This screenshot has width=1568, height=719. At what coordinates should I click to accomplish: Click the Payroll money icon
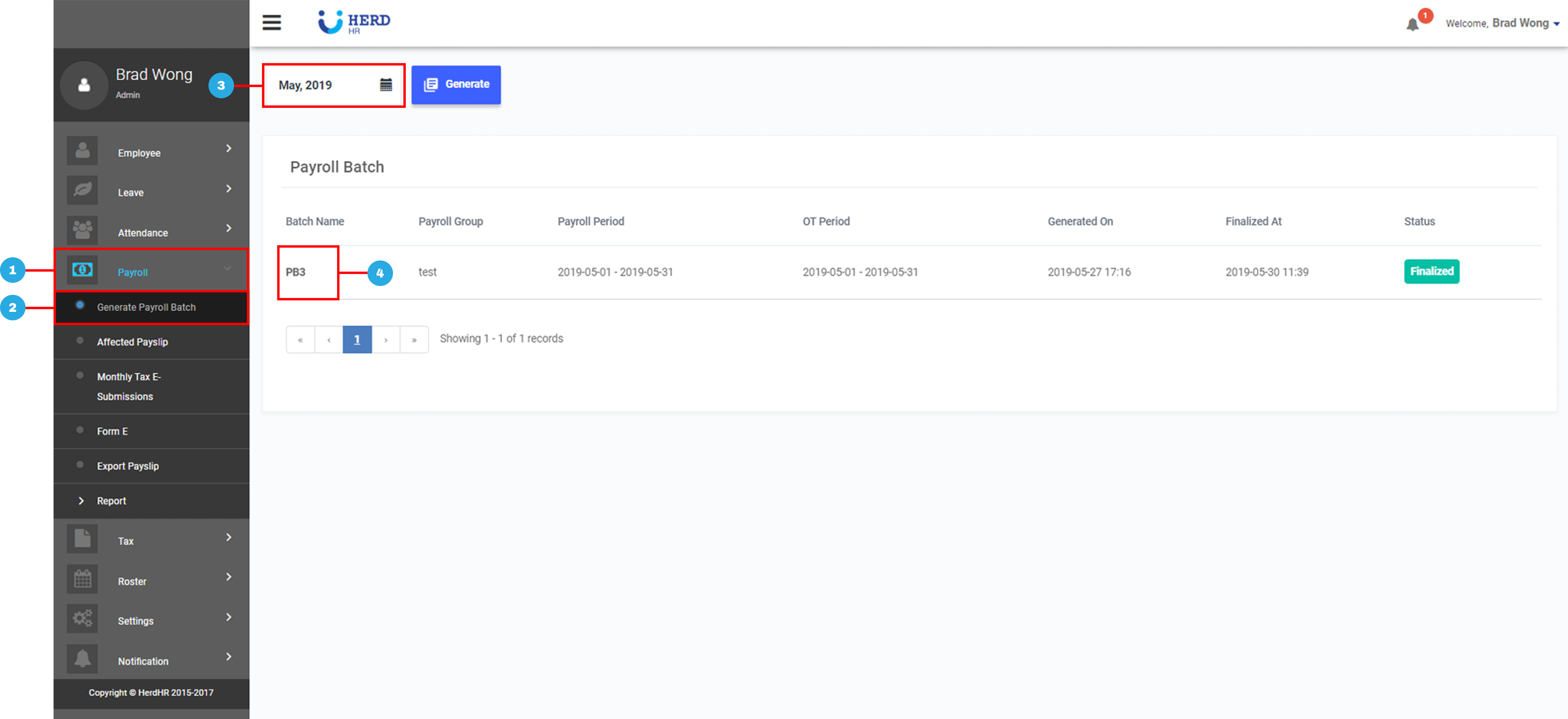pos(82,270)
